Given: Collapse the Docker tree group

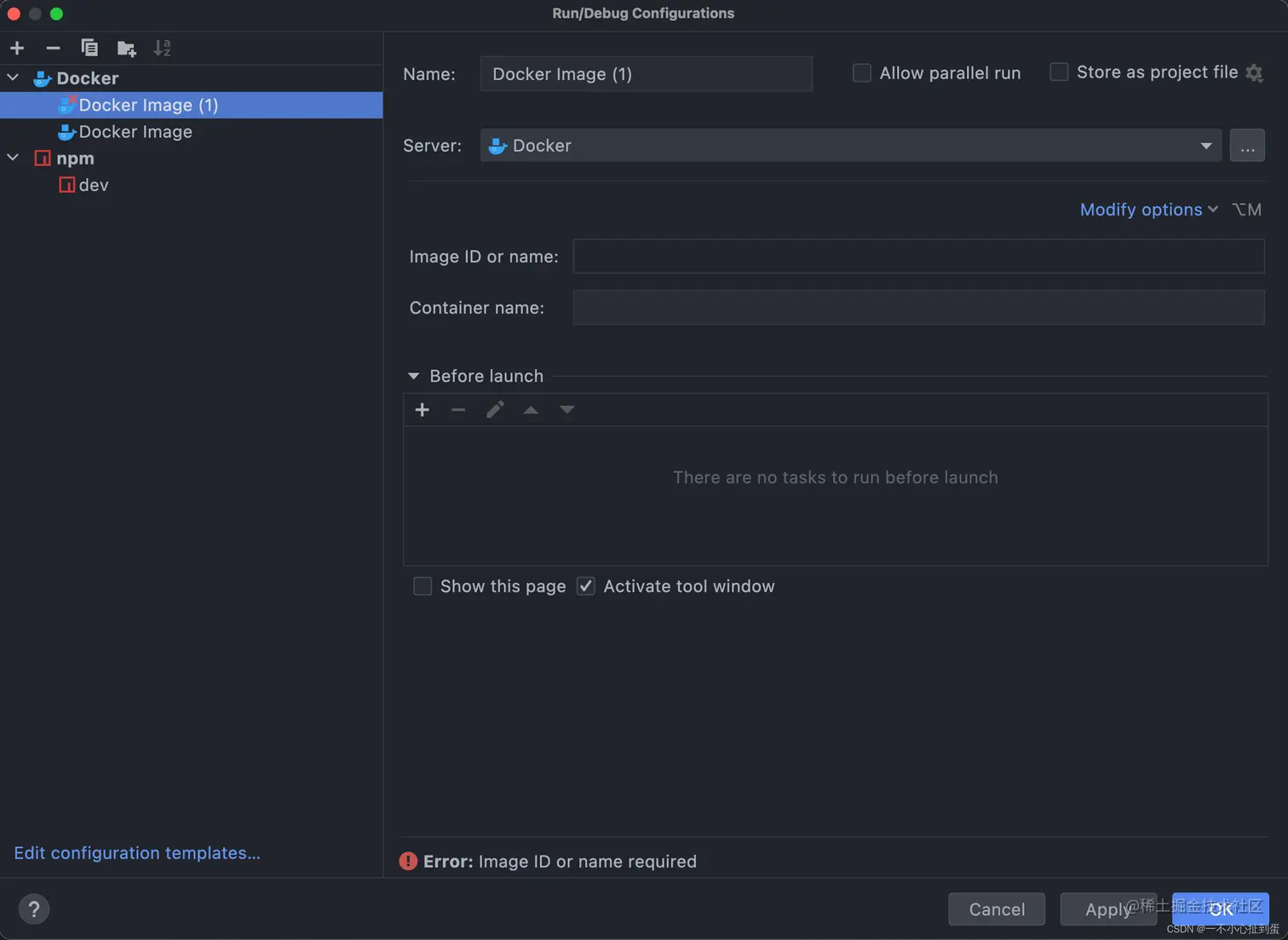Looking at the screenshot, I should pyautogui.click(x=13, y=78).
